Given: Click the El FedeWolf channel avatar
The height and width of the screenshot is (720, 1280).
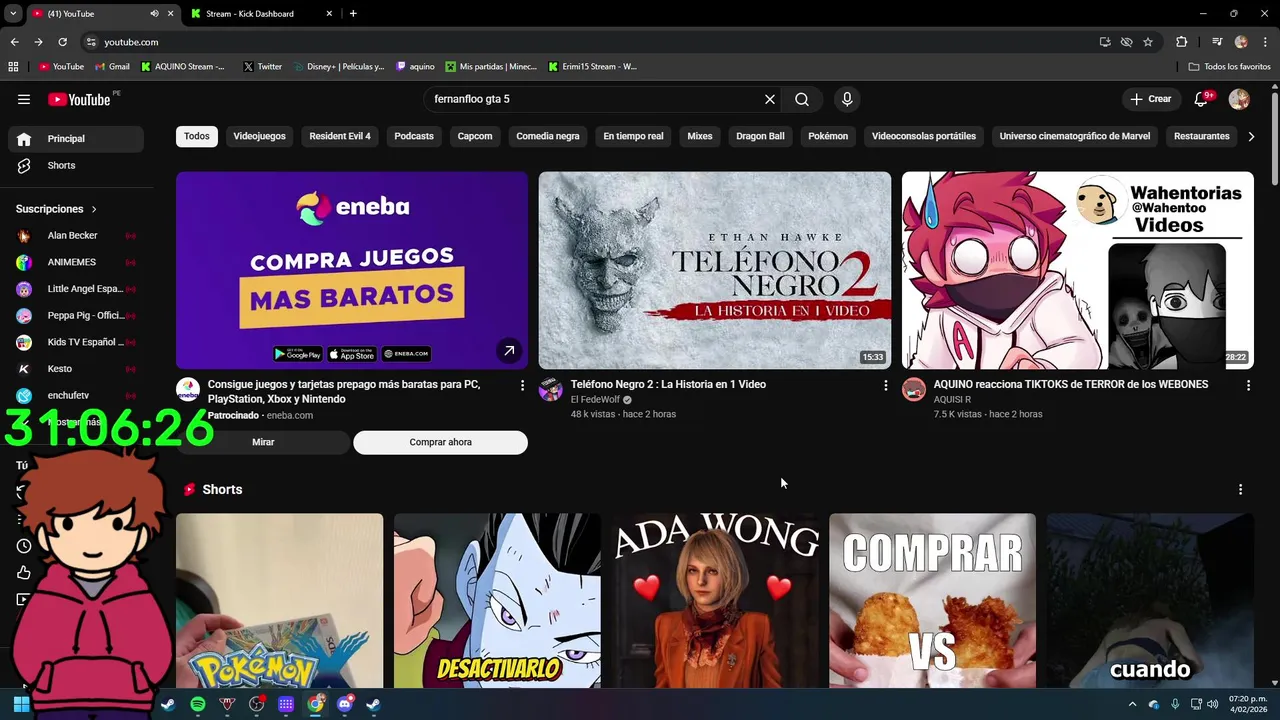Looking at the screenshot, I should [x=551, y=390].
